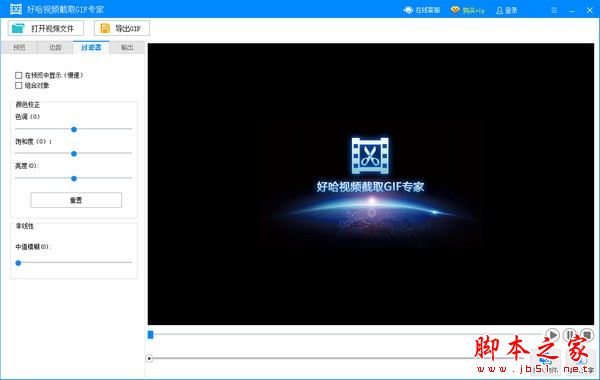Click the diamond VIP purchase icon
The image size is (600, 380).
click(x=455, y=10)
